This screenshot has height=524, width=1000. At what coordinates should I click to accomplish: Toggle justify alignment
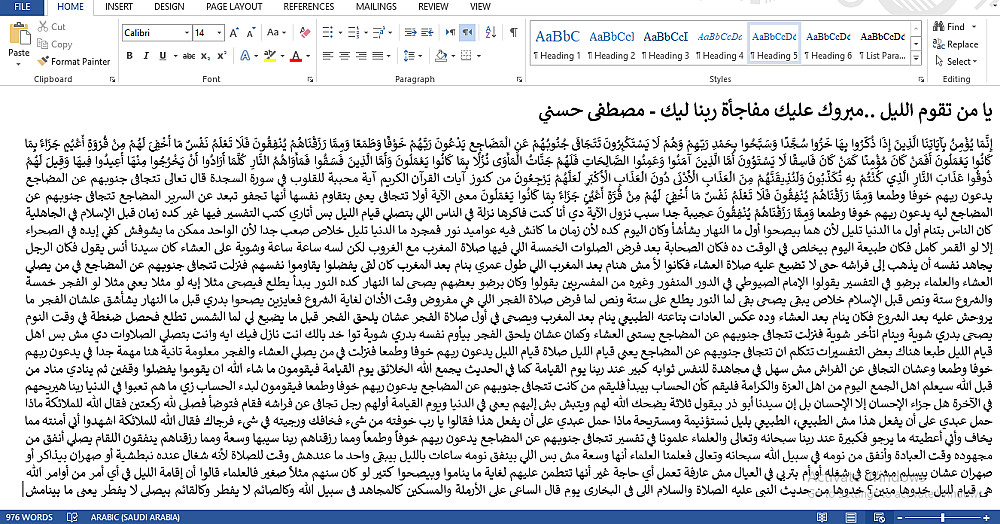pos(378,56)
